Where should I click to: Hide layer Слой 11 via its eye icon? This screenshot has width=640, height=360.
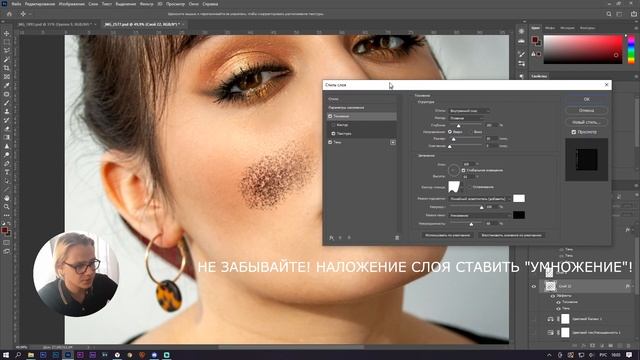point(533,286)
